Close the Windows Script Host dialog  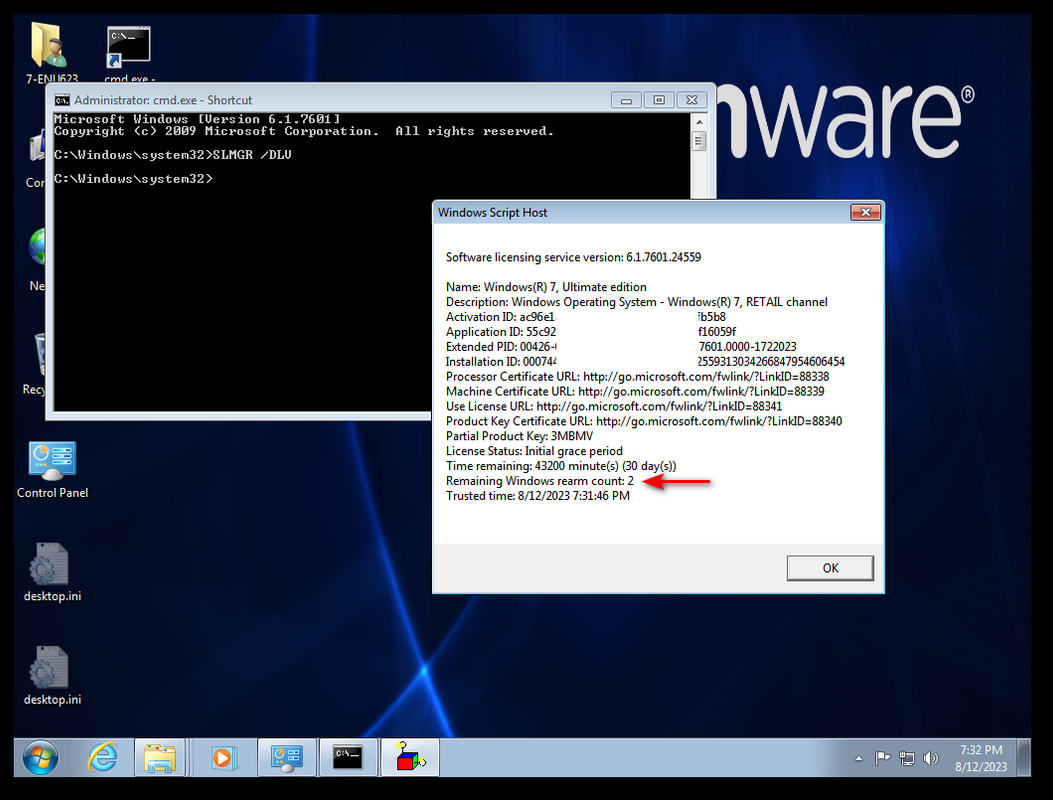pos(865,212)
